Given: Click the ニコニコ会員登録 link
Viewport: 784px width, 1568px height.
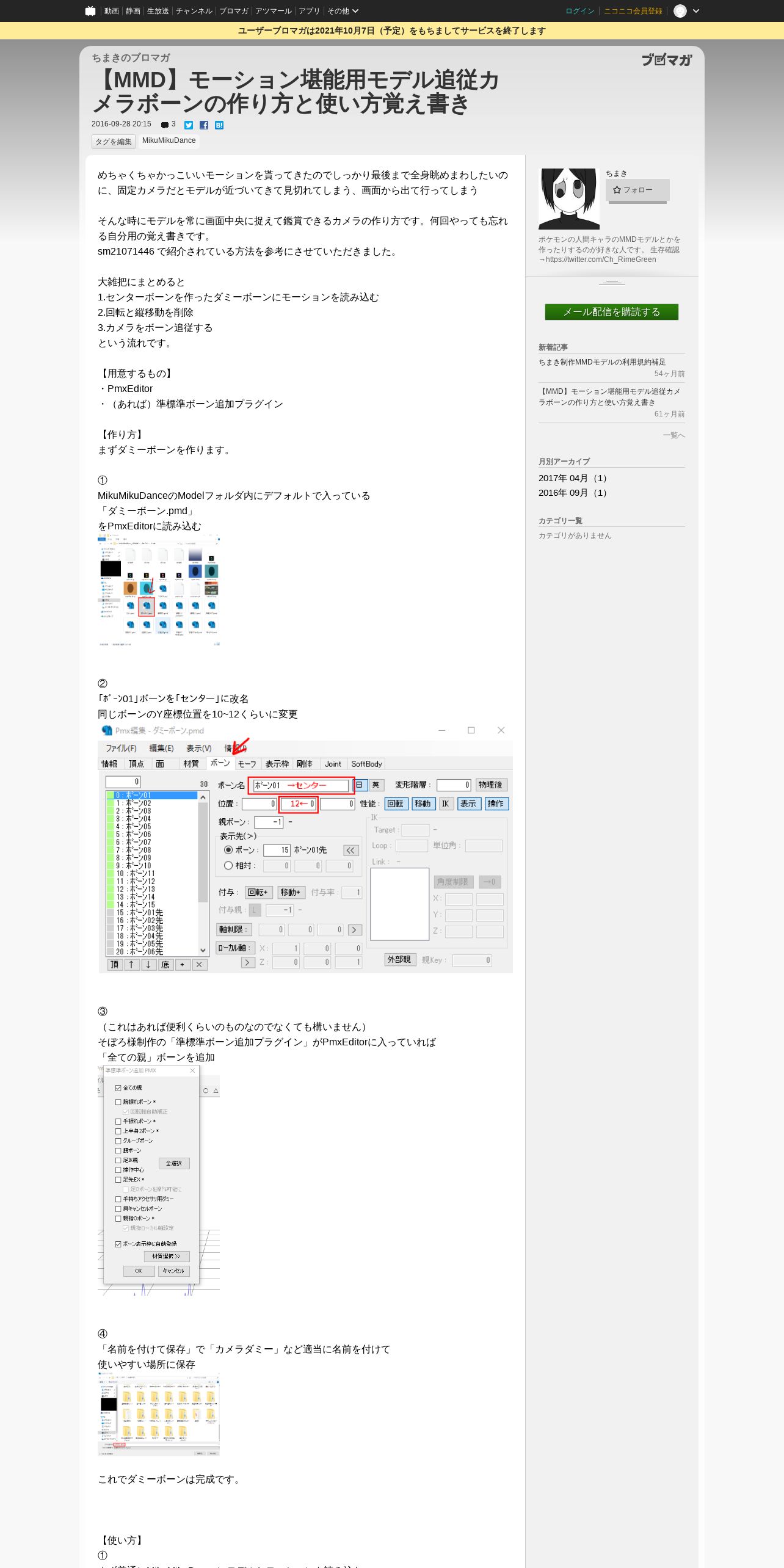Looking at the screenshot, I should (633, 11).
